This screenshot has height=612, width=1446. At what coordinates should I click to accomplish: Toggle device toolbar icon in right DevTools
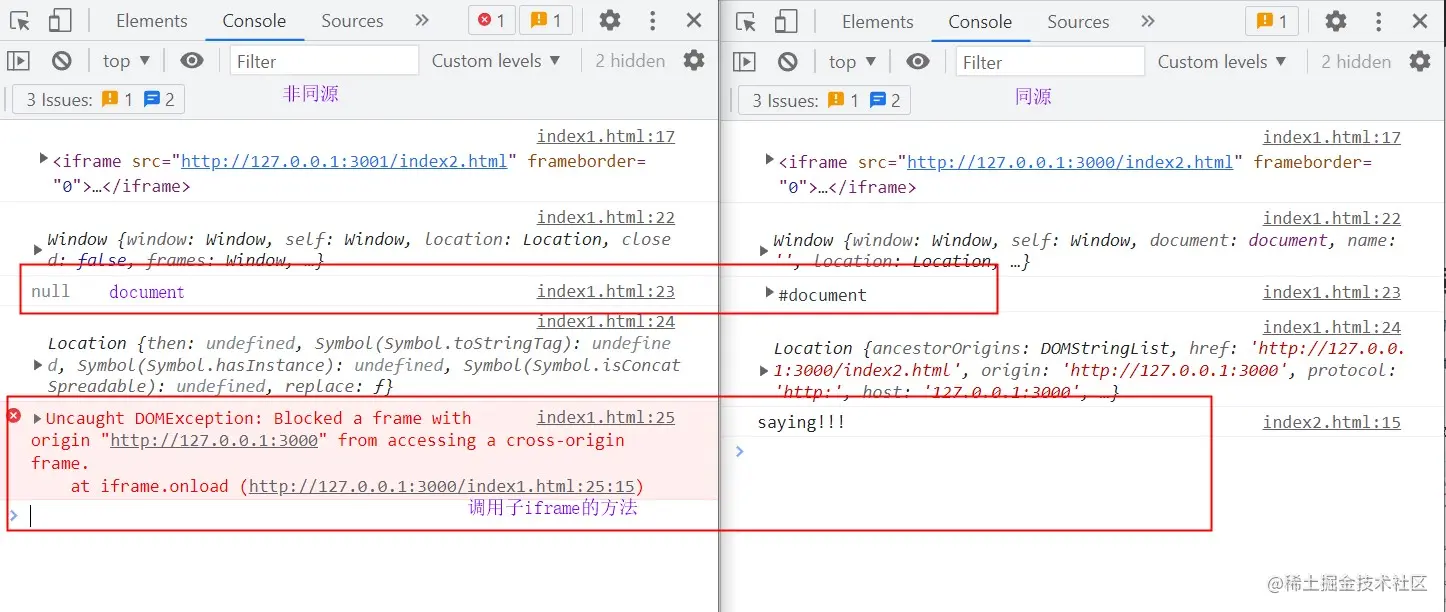click(786, 21)
